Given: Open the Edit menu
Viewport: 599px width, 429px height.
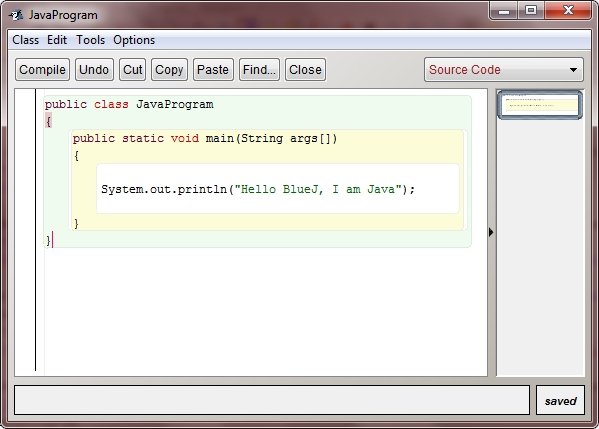Looking at the screenshot, I should (x=57, y=40).
